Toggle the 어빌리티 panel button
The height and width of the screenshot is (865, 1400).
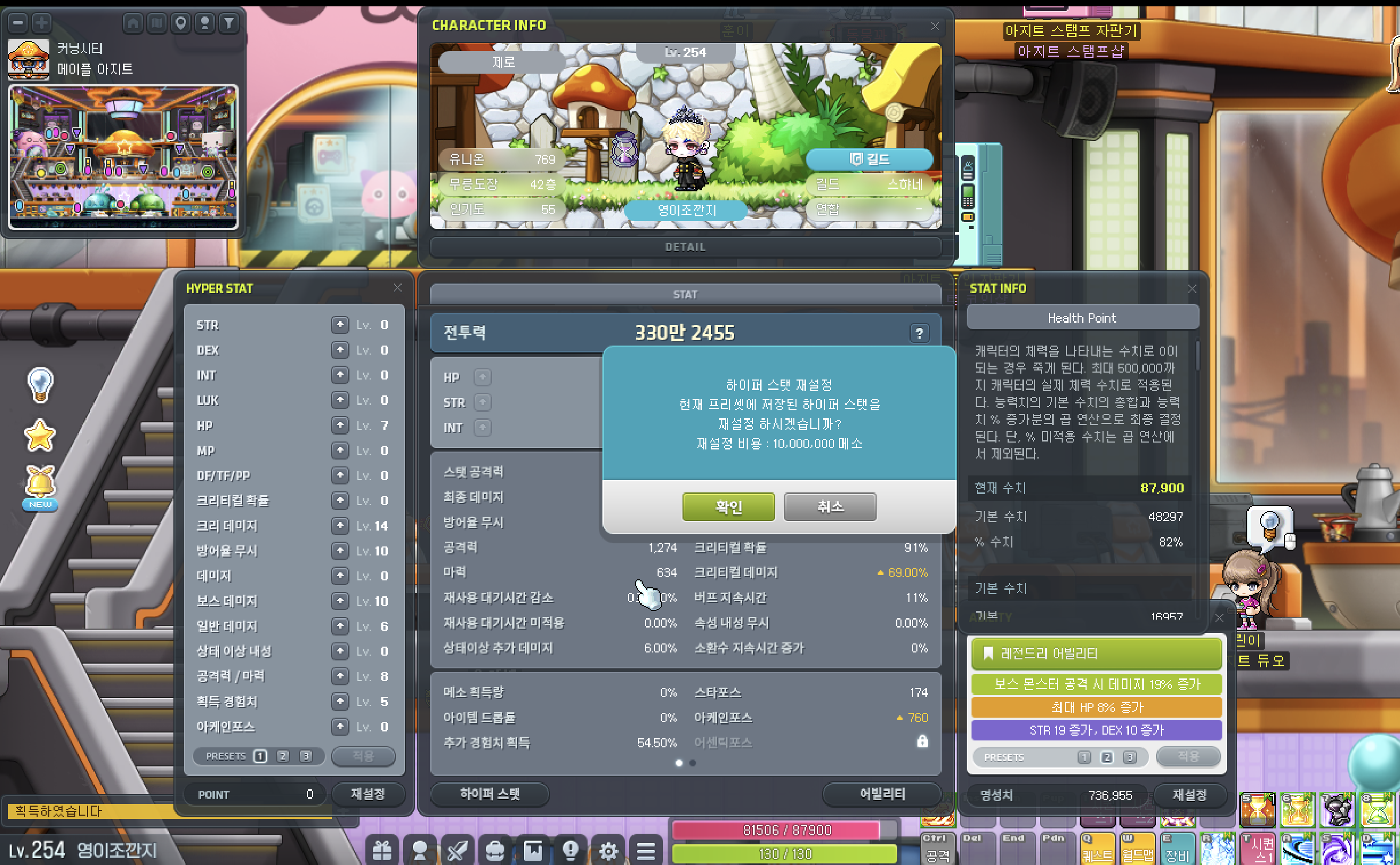pyautogui.click(x=882, y=794)
